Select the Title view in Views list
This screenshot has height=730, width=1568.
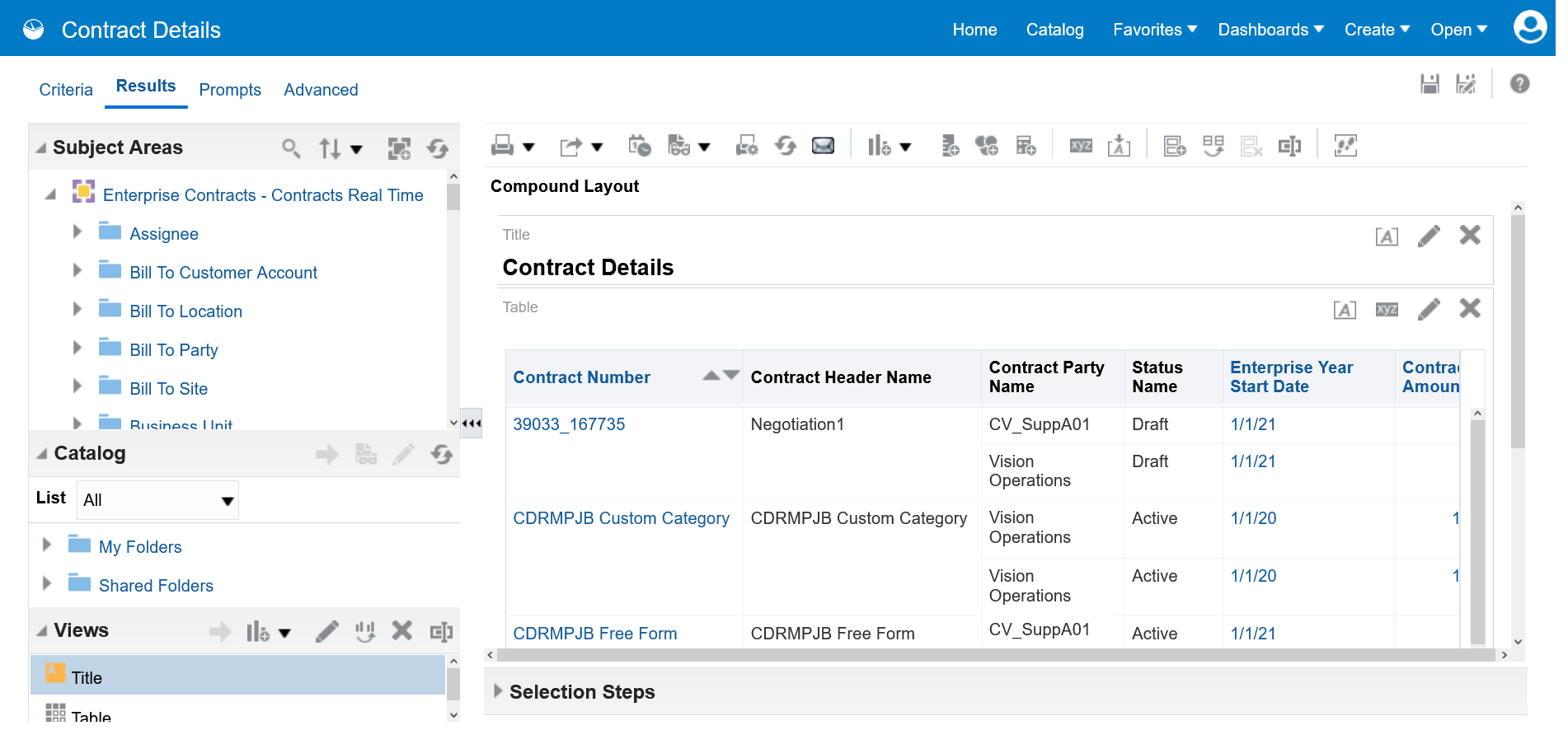pos(87,677)
